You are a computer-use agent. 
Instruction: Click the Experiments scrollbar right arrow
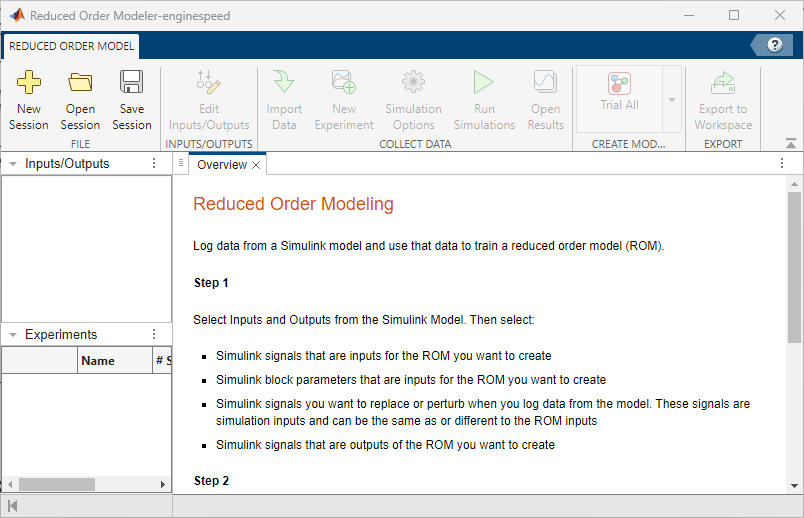click(163, 484)
